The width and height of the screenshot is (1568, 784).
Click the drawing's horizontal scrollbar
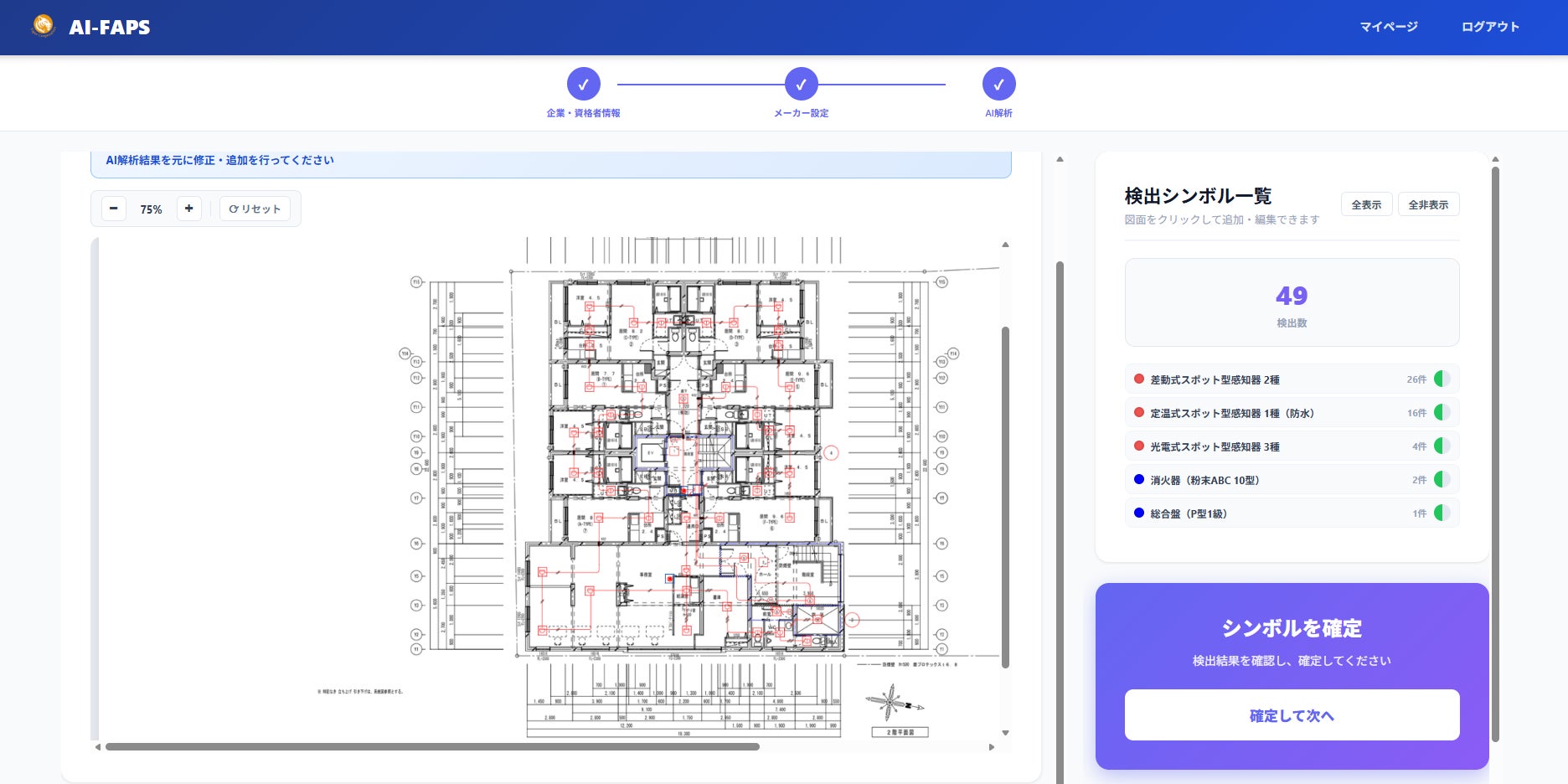432,746
